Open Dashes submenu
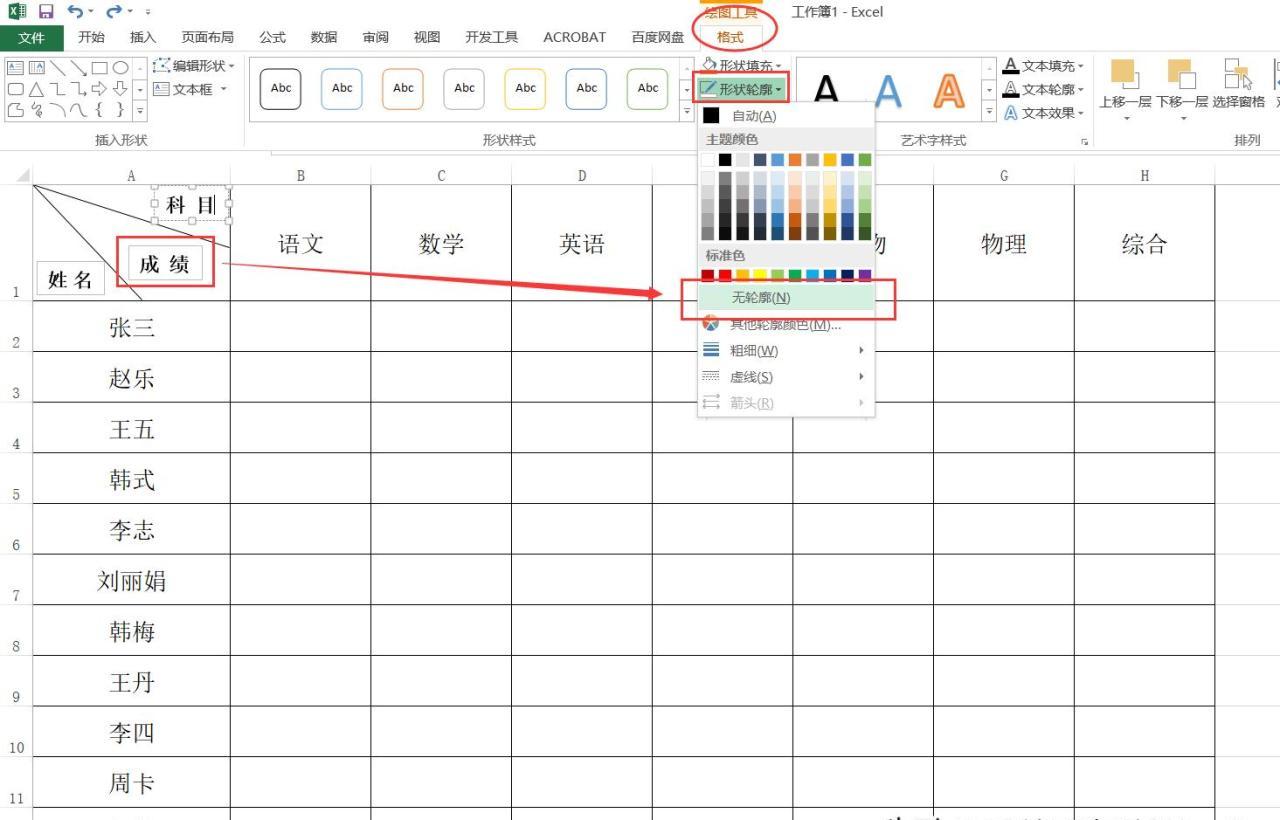This screenshot has height=820, width=1280. coord(786,377)
